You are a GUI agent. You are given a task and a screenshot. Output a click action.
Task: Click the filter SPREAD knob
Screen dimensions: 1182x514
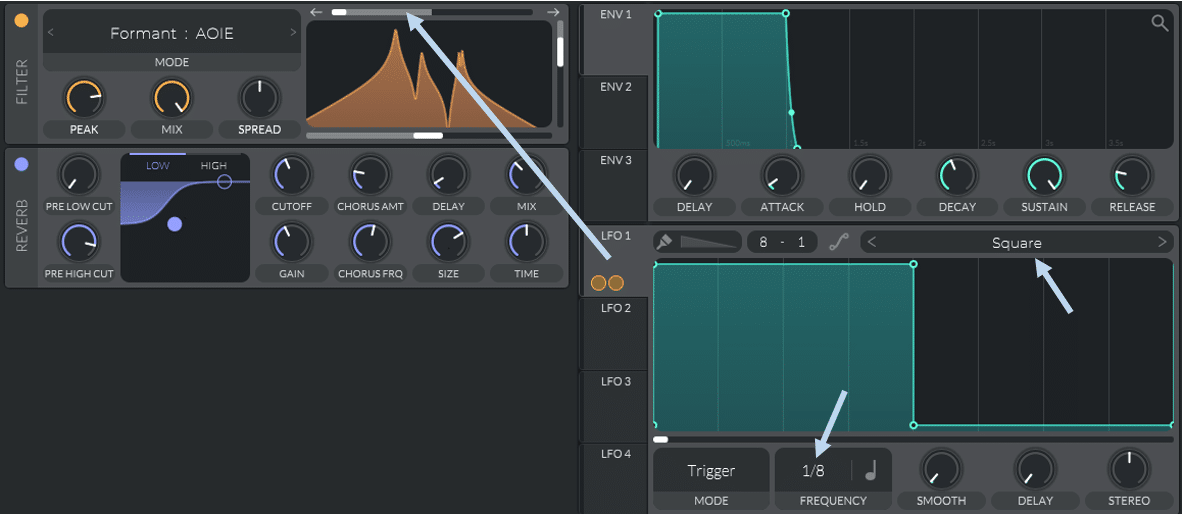click(x=260, y=98)
